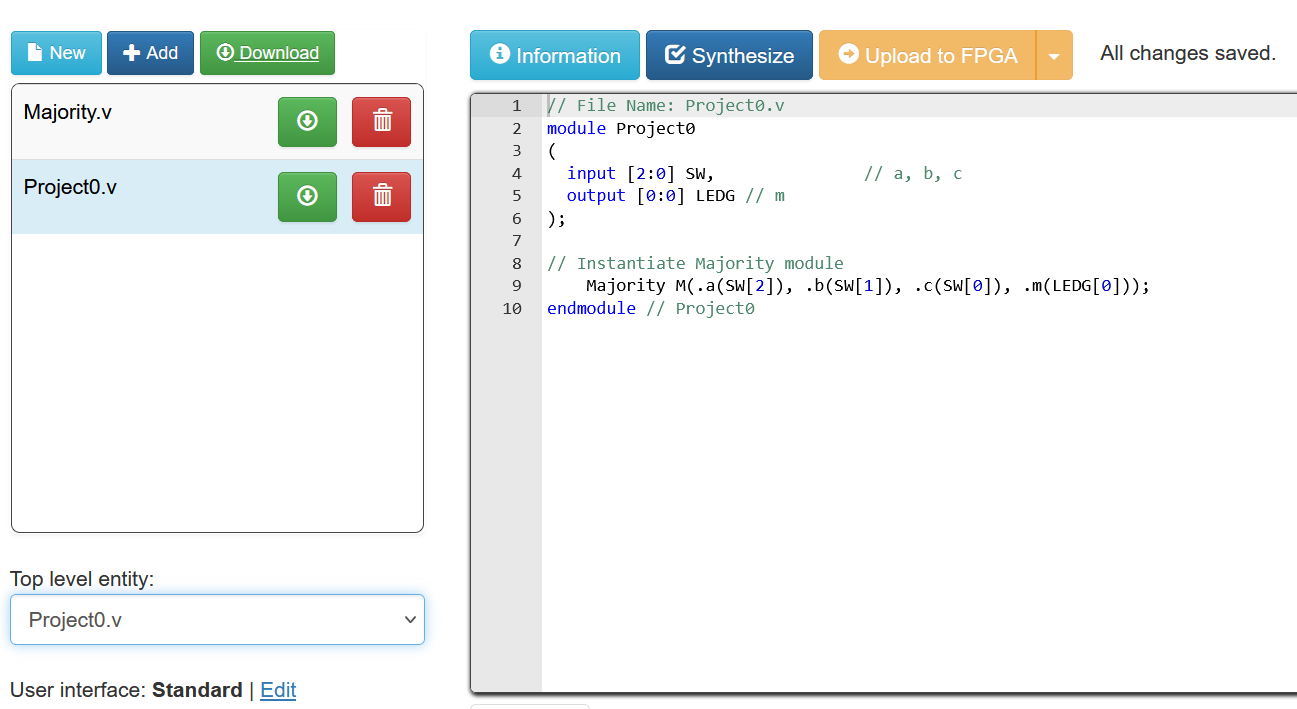Open the Top level entity dropdown
The height and width of the screenshot is (709, 1297).
(217, 620)
